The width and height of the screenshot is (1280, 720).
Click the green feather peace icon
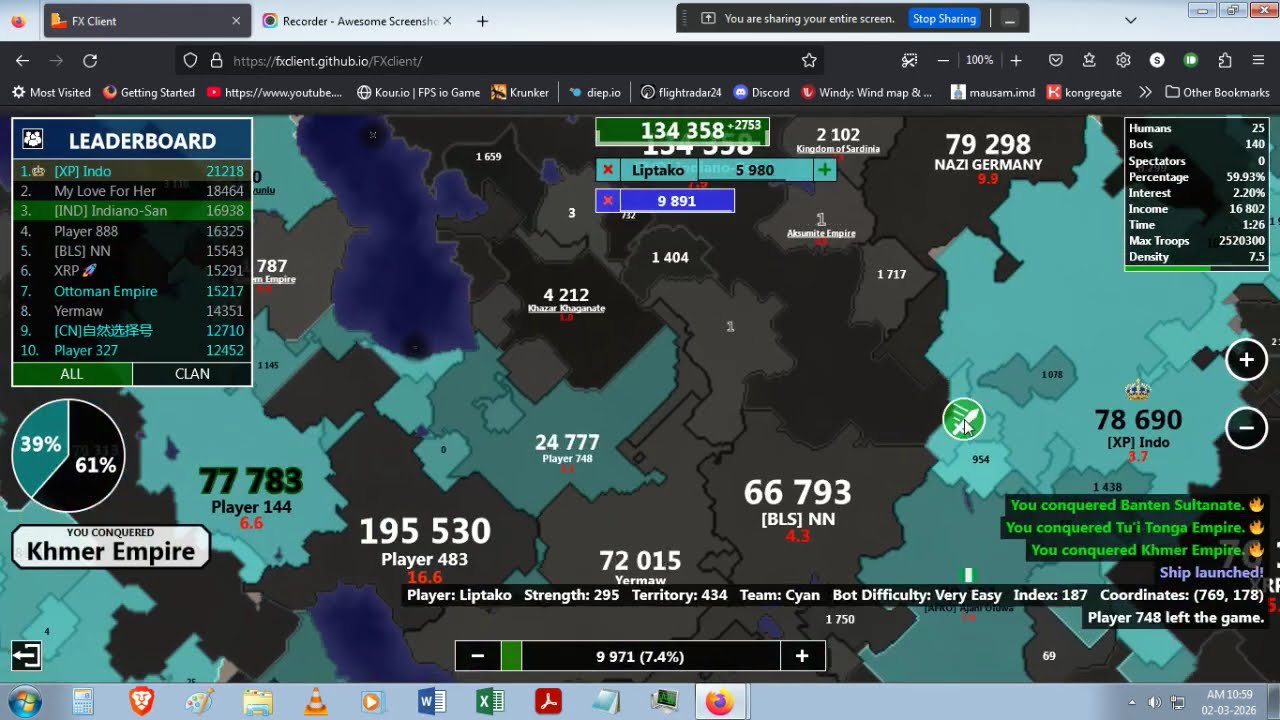coord(964,420)
